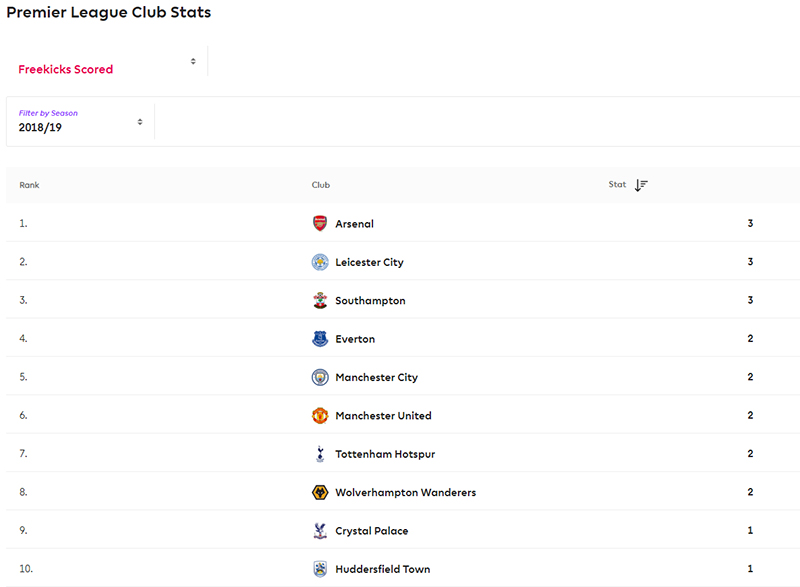Click the Club column header

(x=321, y=185)
